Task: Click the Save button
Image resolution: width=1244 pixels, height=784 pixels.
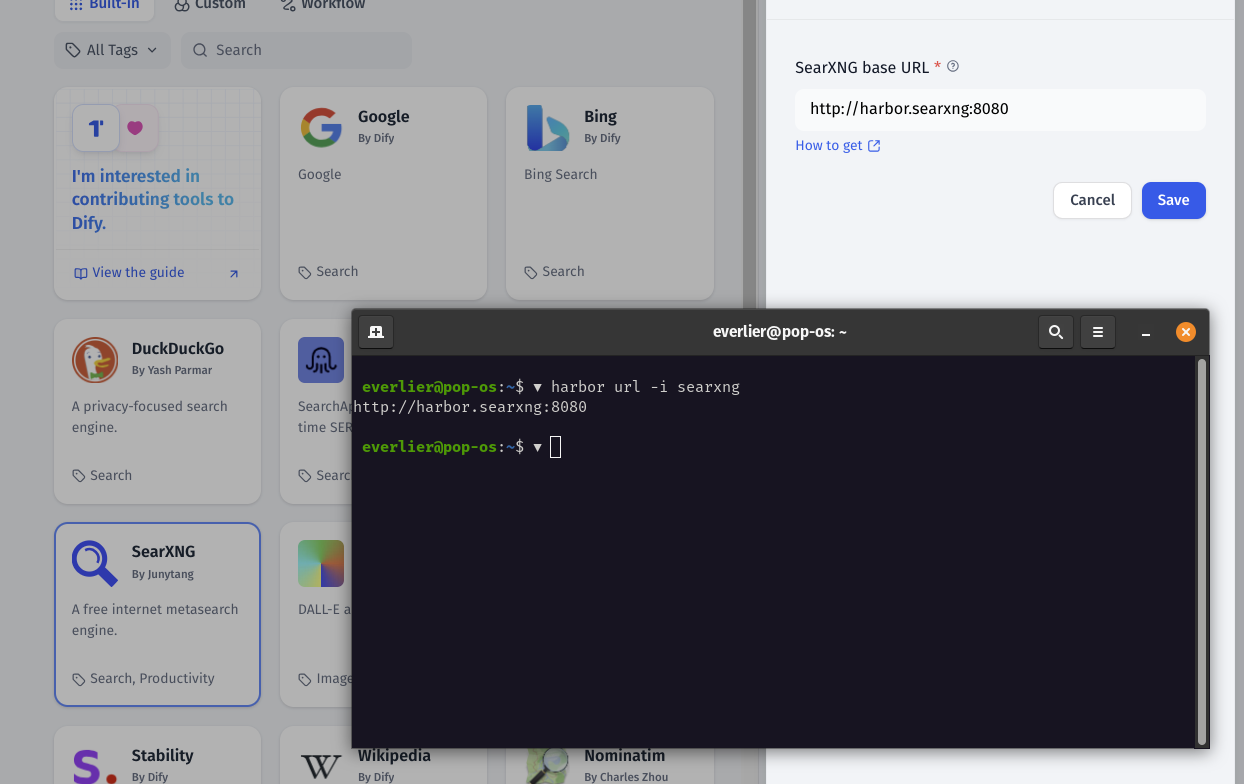Action: 1173,200
